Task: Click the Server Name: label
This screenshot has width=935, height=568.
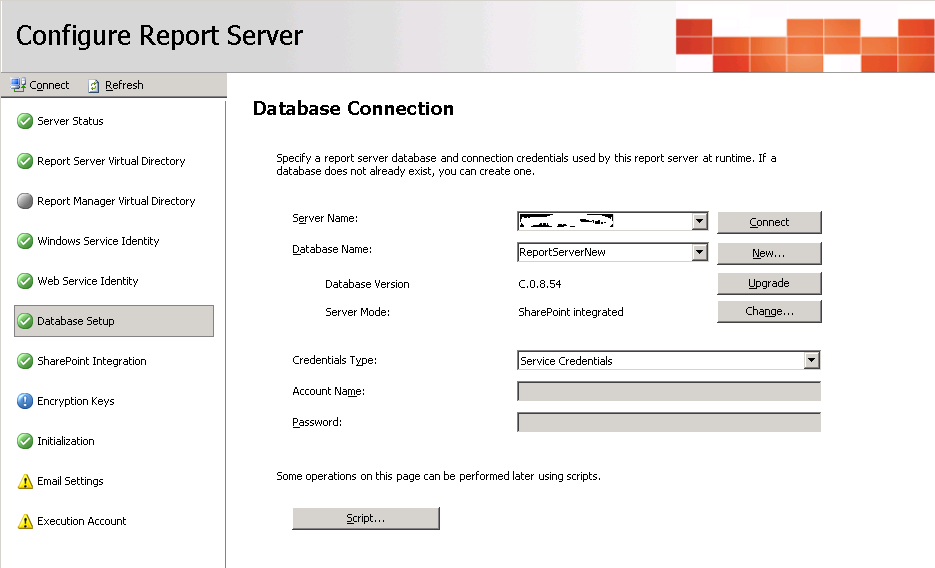Action: (325, 218)
